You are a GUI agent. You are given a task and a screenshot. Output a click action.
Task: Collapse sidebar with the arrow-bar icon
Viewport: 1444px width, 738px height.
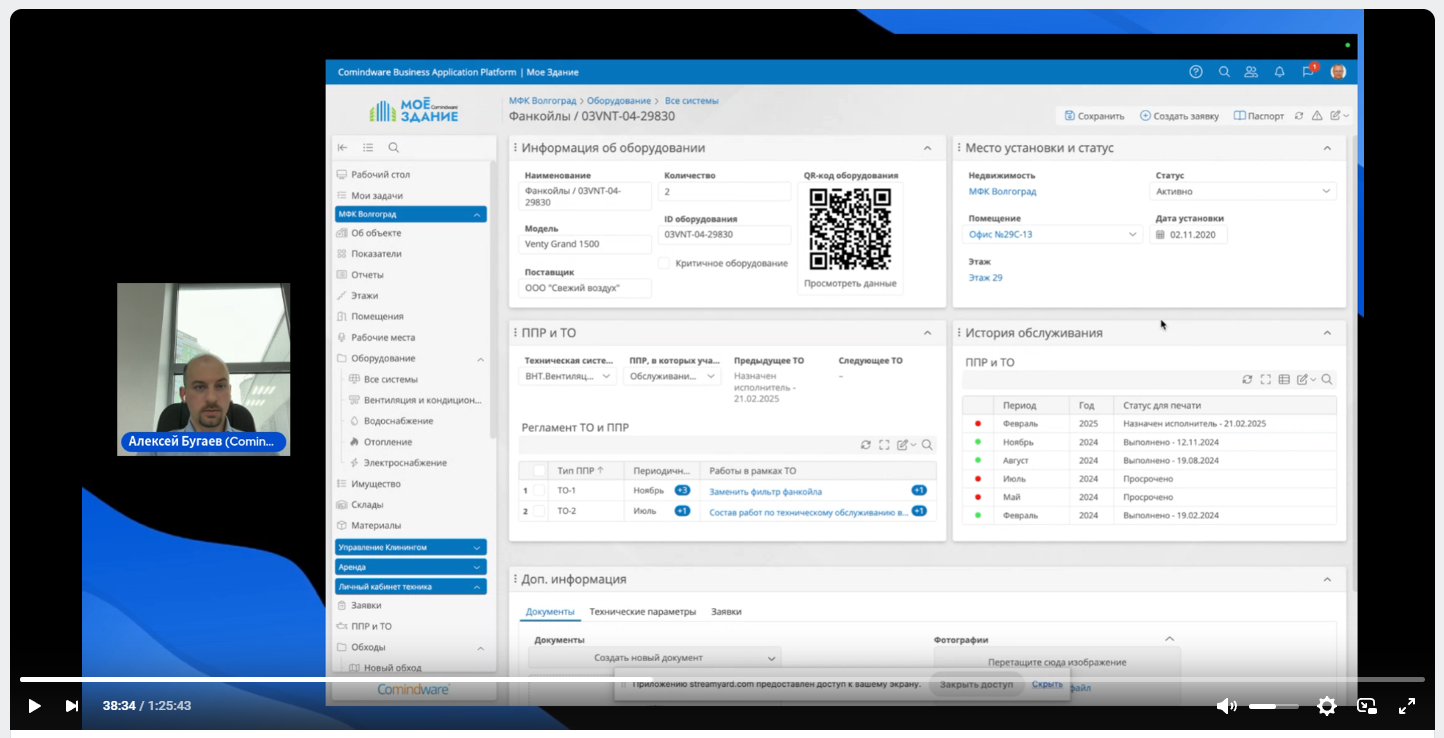pyautogui.click(x=342, y=147)
